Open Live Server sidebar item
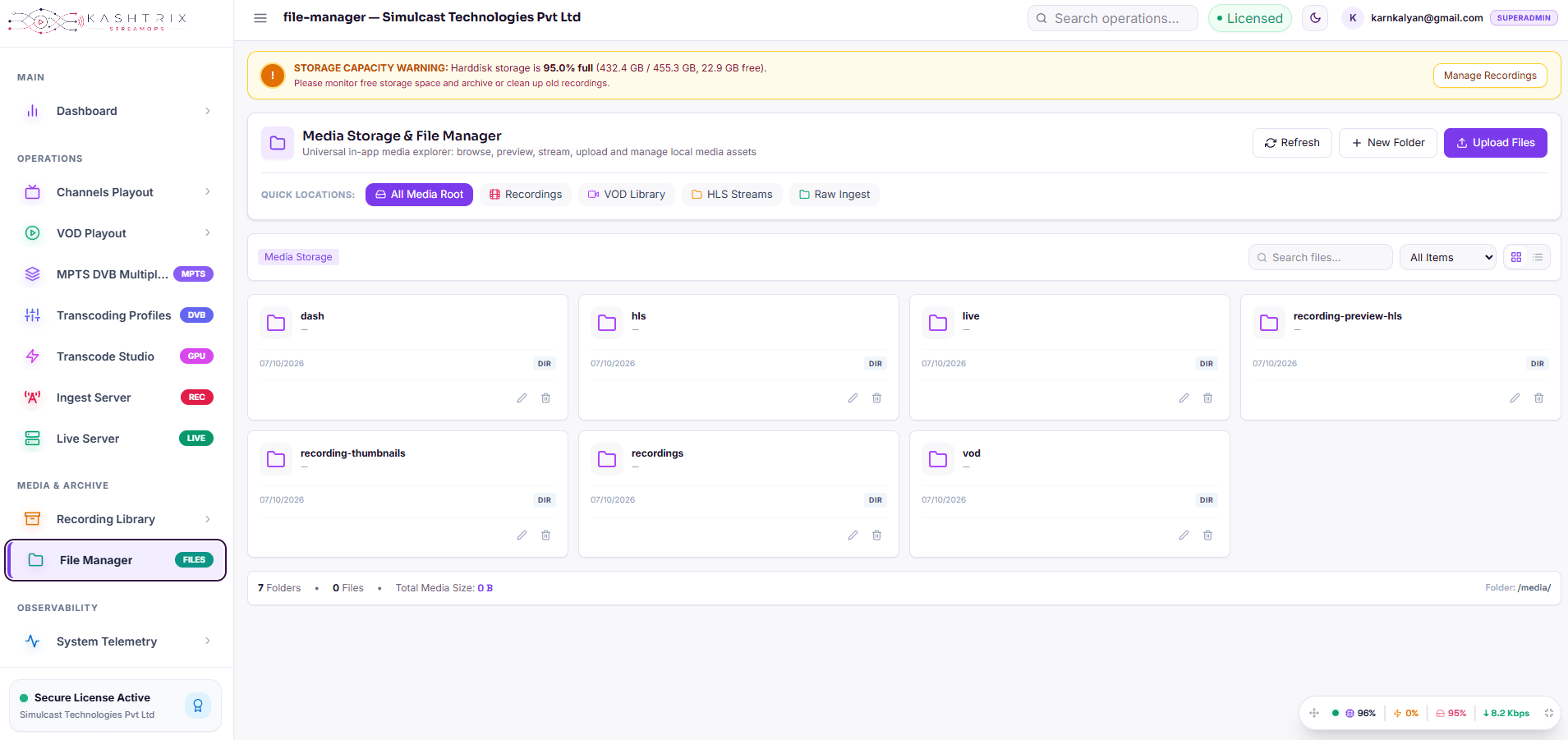Viewport: 1568px width, 740px height. [x=117, y=439]
